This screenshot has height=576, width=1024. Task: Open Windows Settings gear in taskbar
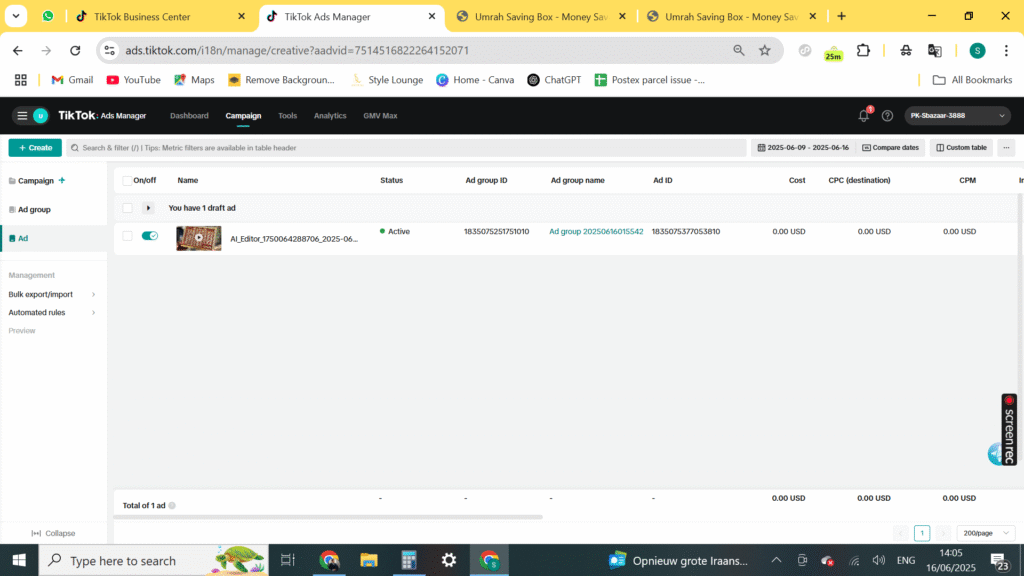[x=449, y=560]
